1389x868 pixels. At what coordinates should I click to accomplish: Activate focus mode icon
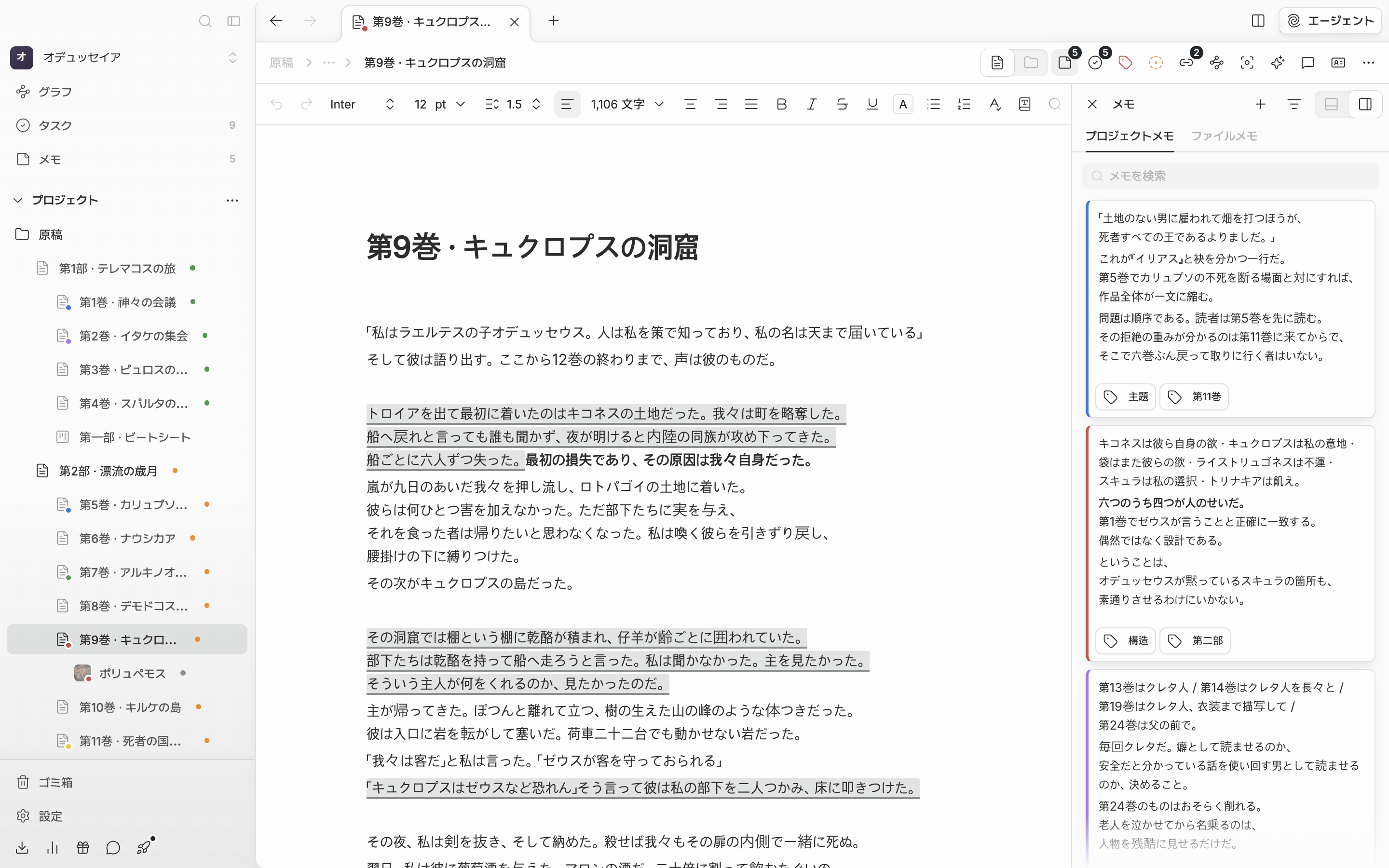1247,63
